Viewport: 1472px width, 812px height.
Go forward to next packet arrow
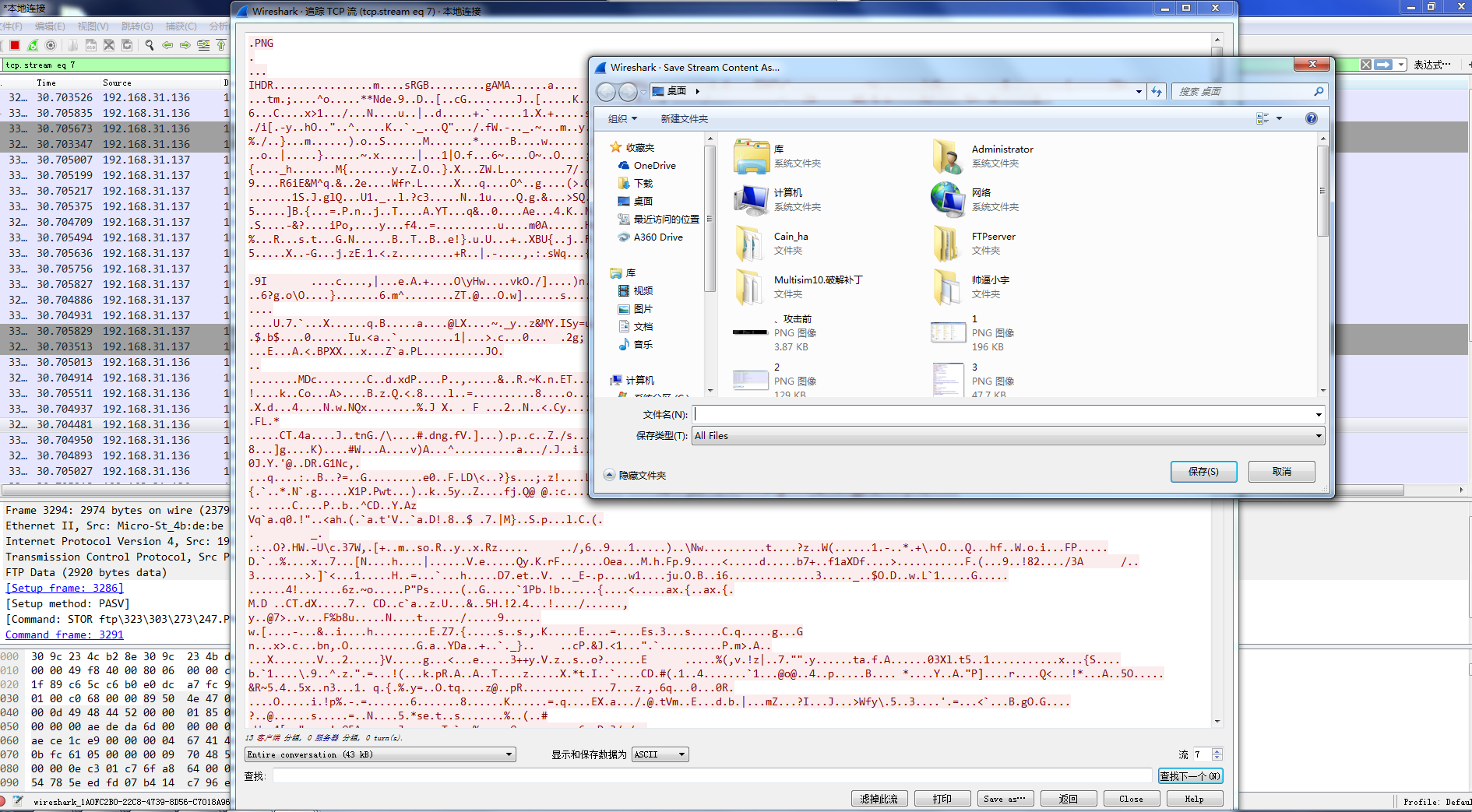coord(185,45)
